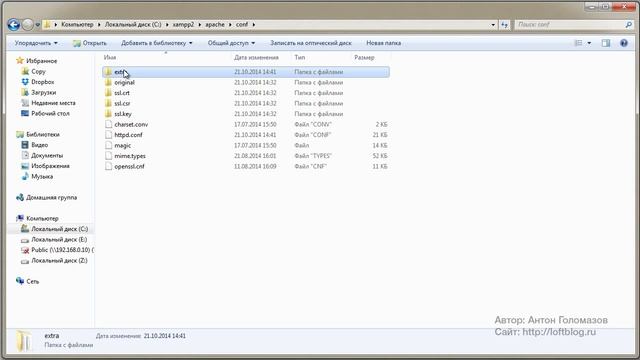Select the ssl.crt folder

[122, 93]
